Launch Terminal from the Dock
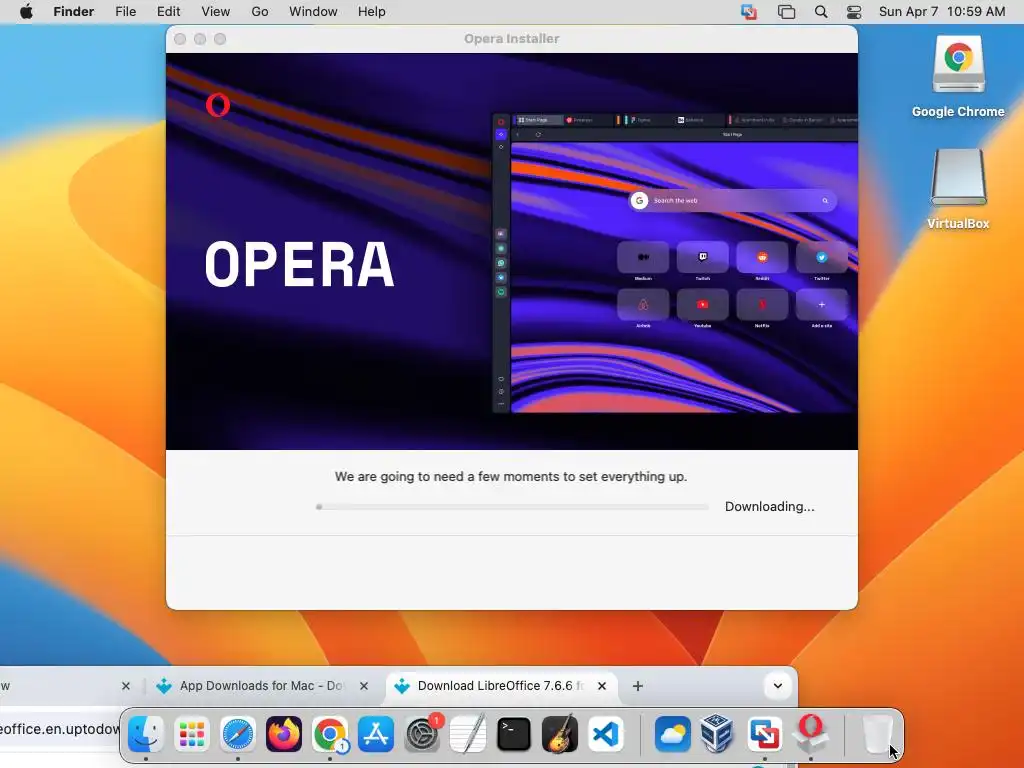This screenshot has height=768, width=1024. pos(514,734)
